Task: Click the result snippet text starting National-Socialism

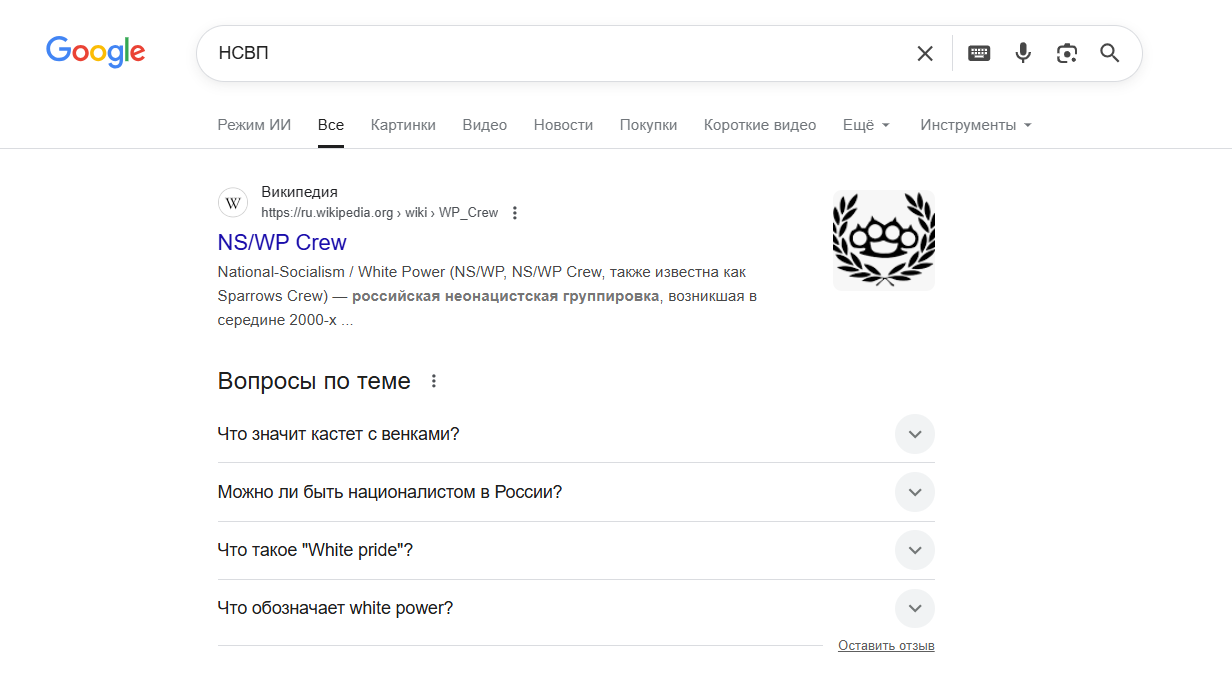Action: point(487,296)
